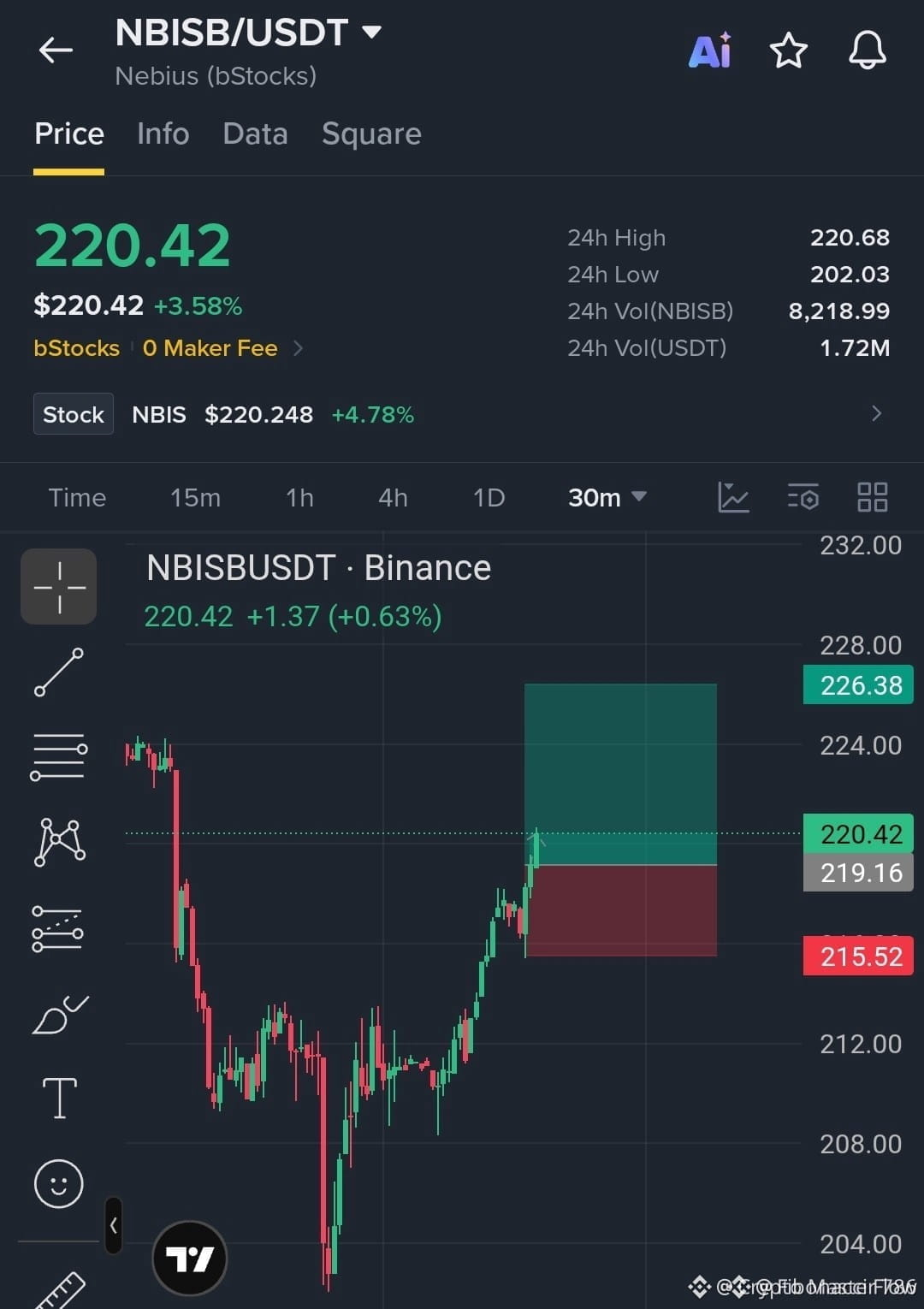
Task: Open the chart indicators icon
Action: click(733, 497)
